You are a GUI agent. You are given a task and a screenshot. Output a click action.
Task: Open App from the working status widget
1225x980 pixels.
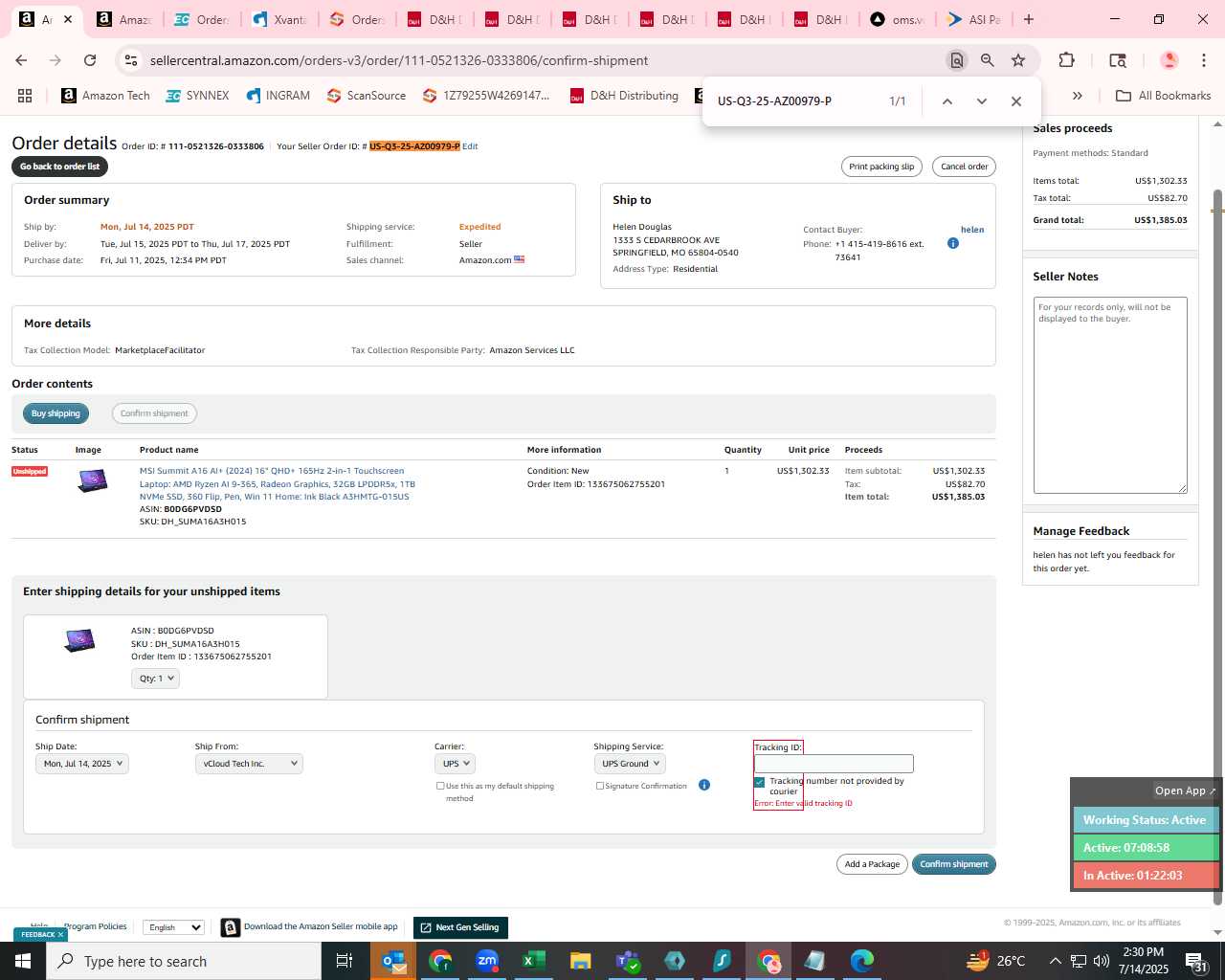pos(1185,791)
